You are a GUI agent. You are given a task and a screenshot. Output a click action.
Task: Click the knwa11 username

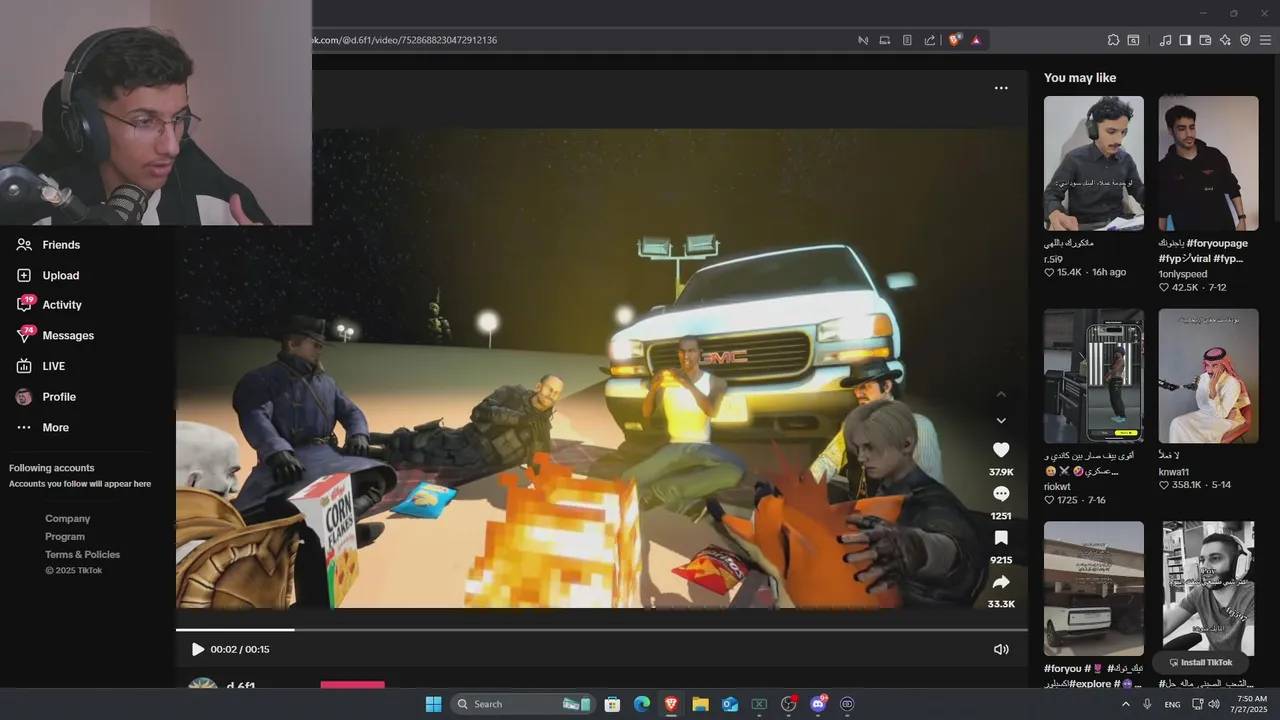1174,472
